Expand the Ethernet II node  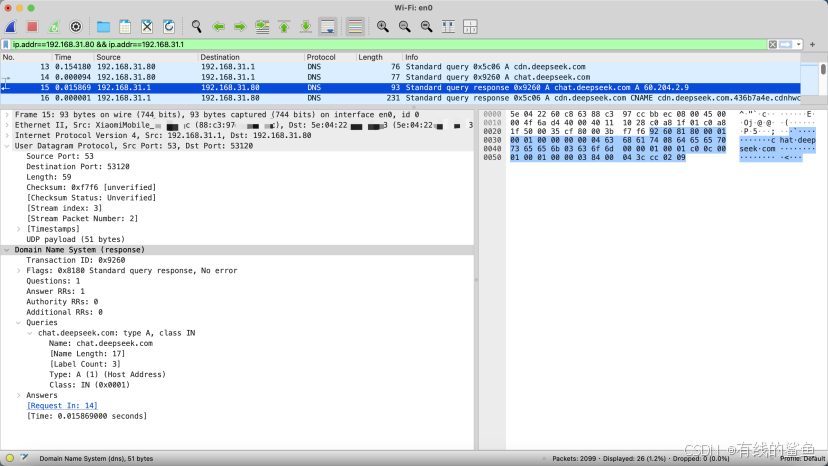point(7,125)
